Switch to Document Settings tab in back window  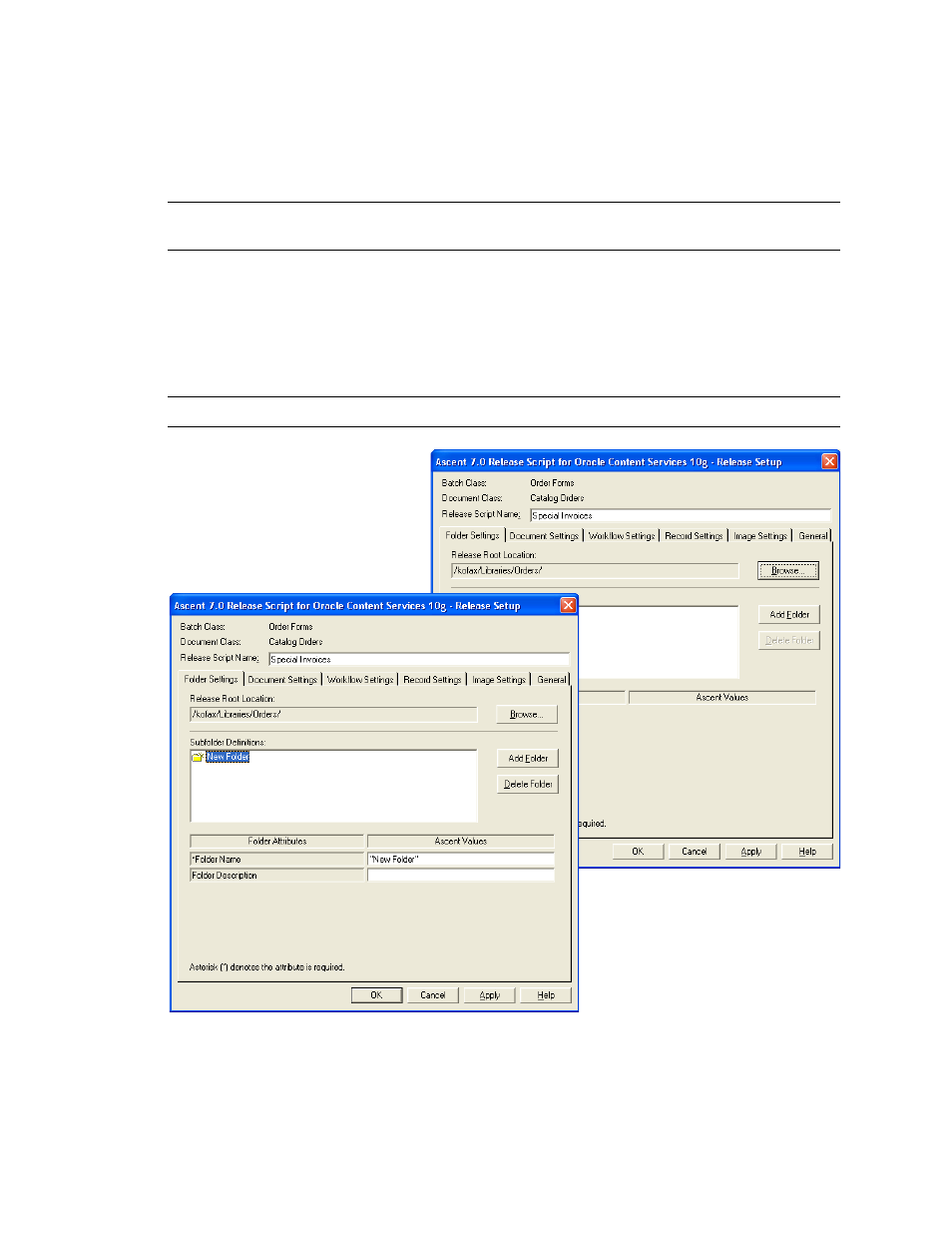[x=544, y=536]
